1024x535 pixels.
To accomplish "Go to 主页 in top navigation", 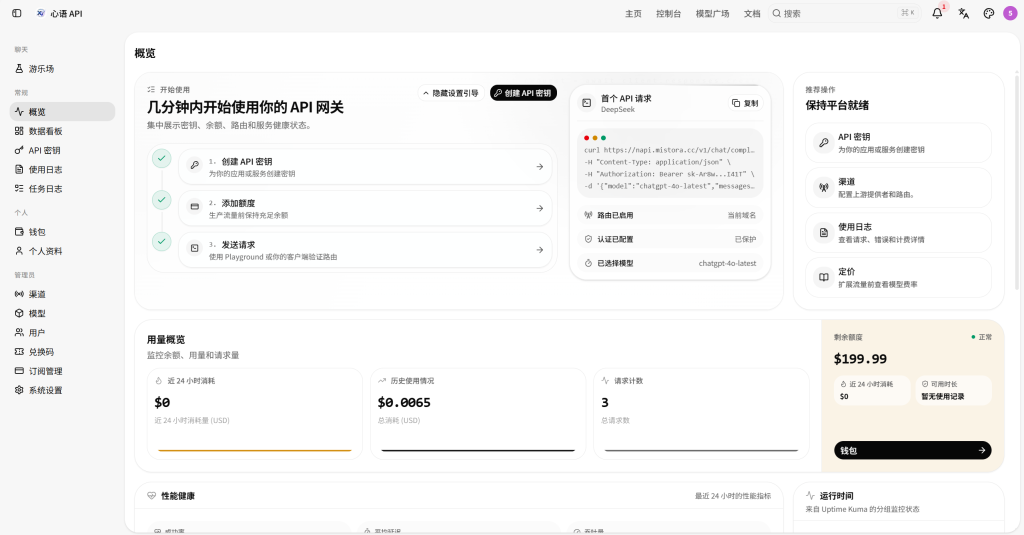I will point(633,14).
